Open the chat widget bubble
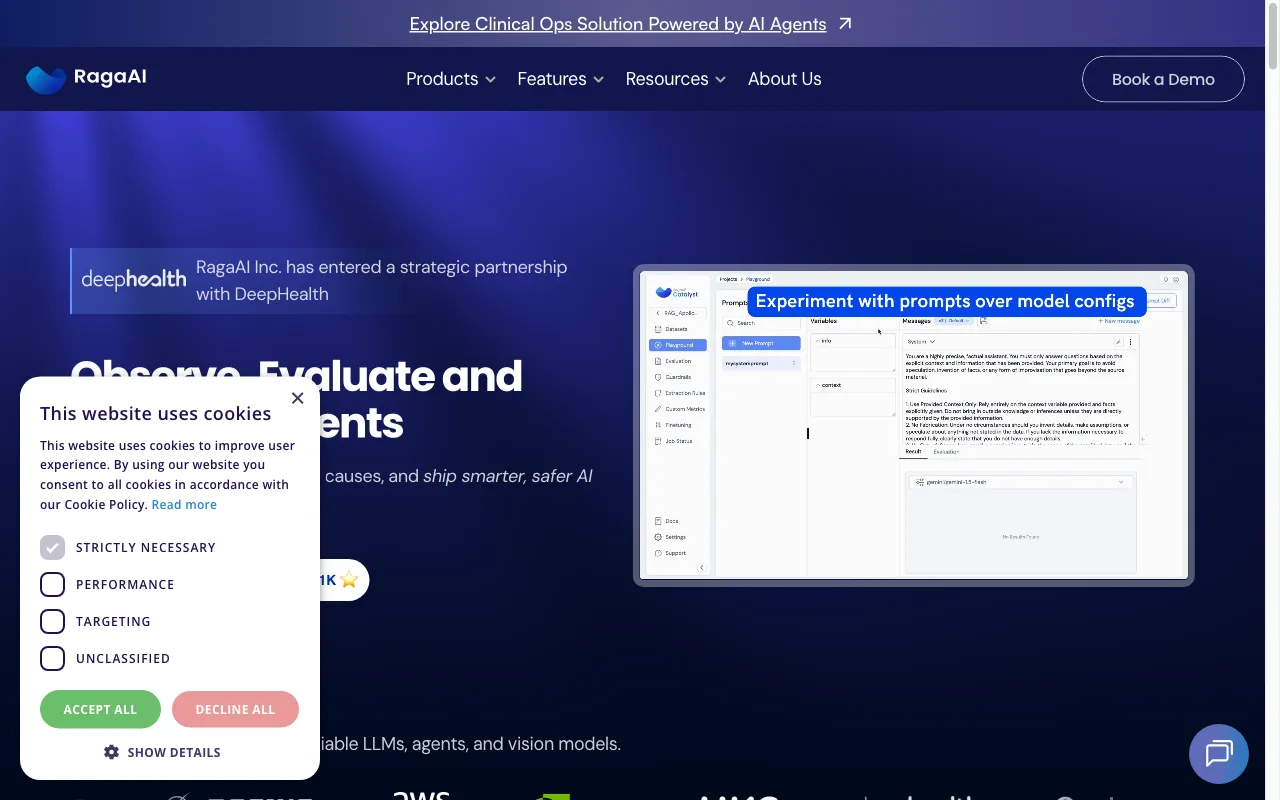The image size is (1280, 800). click(x=1219, y=753)
